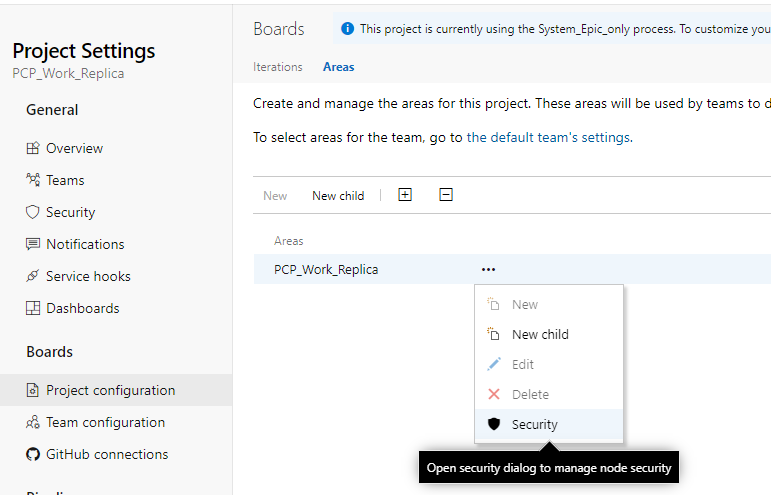771x495 pixels.
Task: Collapse all area nodes with minus icon
Action: pos(445,195)
